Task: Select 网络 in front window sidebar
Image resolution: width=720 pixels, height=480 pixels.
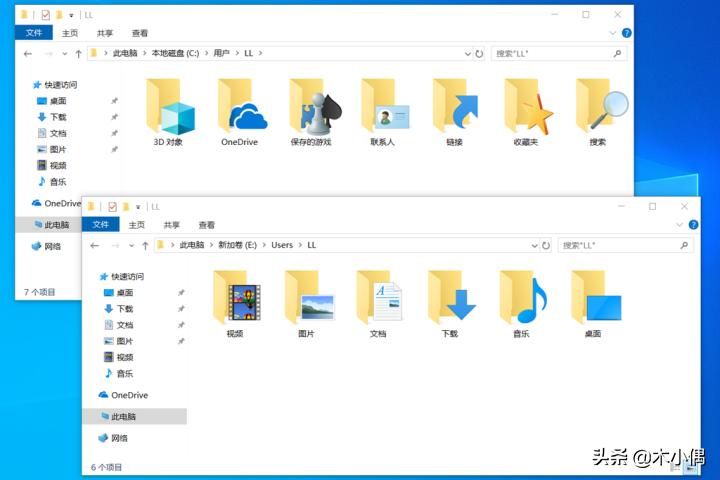Action: click(x=113, y=438)
